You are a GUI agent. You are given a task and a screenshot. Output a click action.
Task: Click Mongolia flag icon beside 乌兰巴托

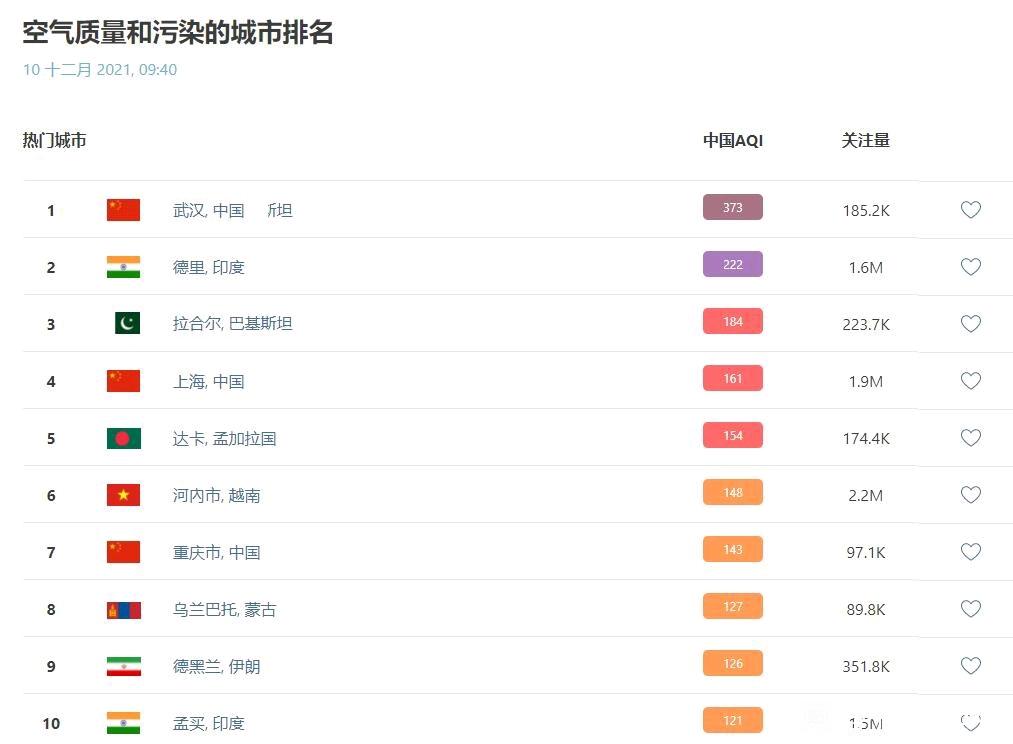123,609
